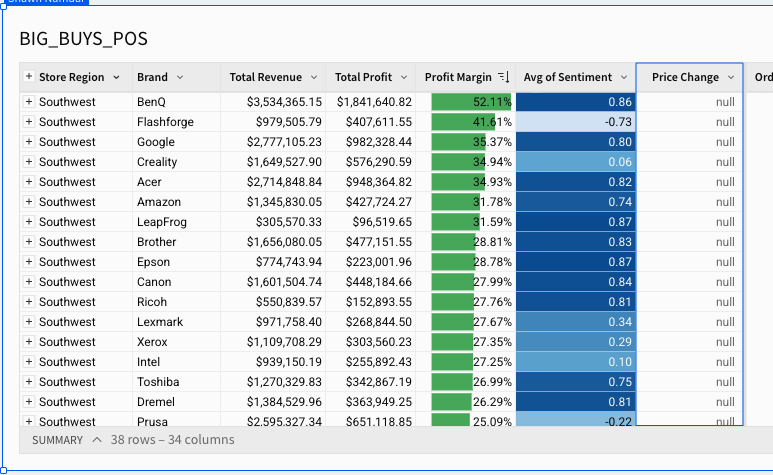Open Price Change column dropdown arrow
The height and width of the screenshot is (475, 773).
pyautogui.click(x=731, y=77)
